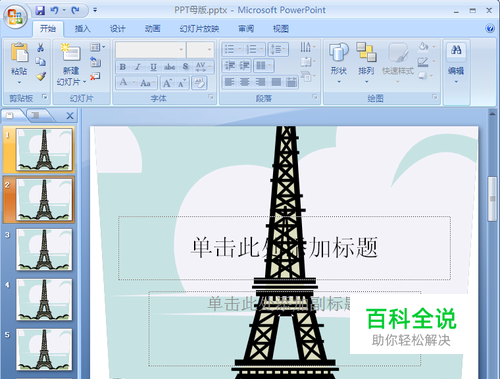Toggle text shadow S

click(x=186, y=67)
